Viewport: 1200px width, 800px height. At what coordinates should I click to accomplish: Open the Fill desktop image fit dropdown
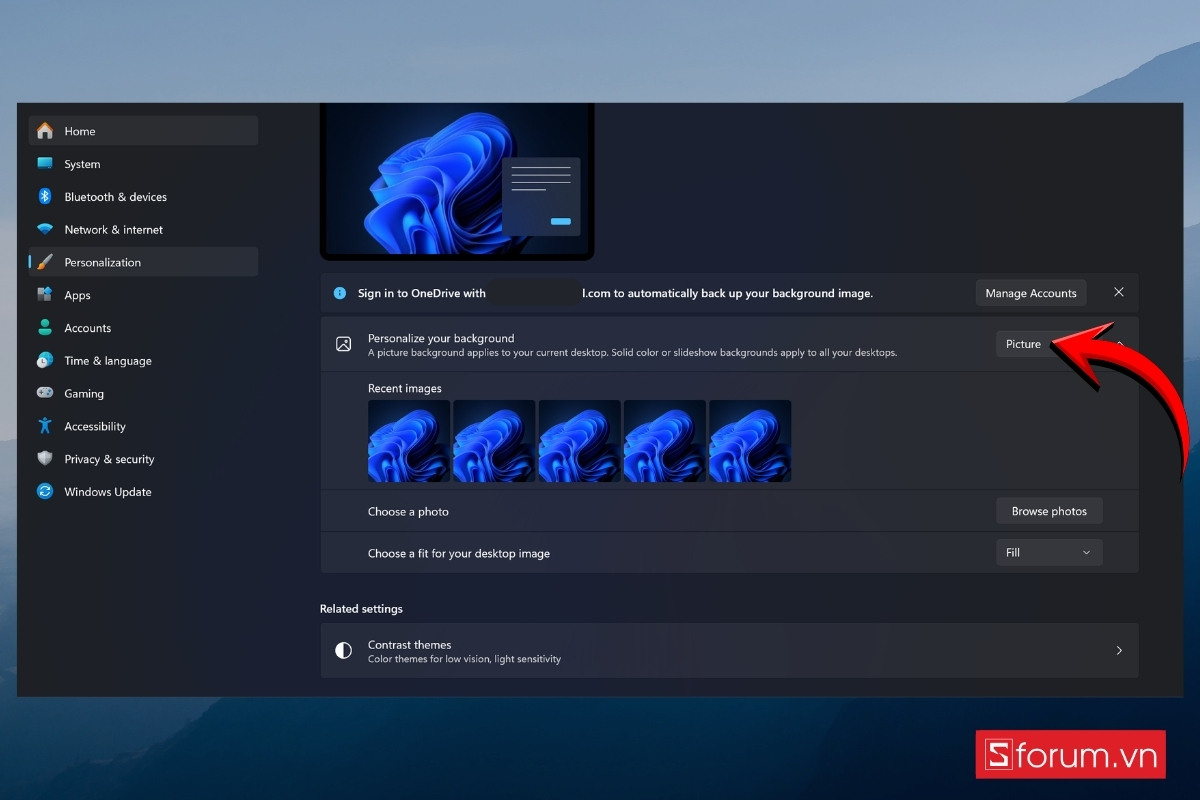1048,552
